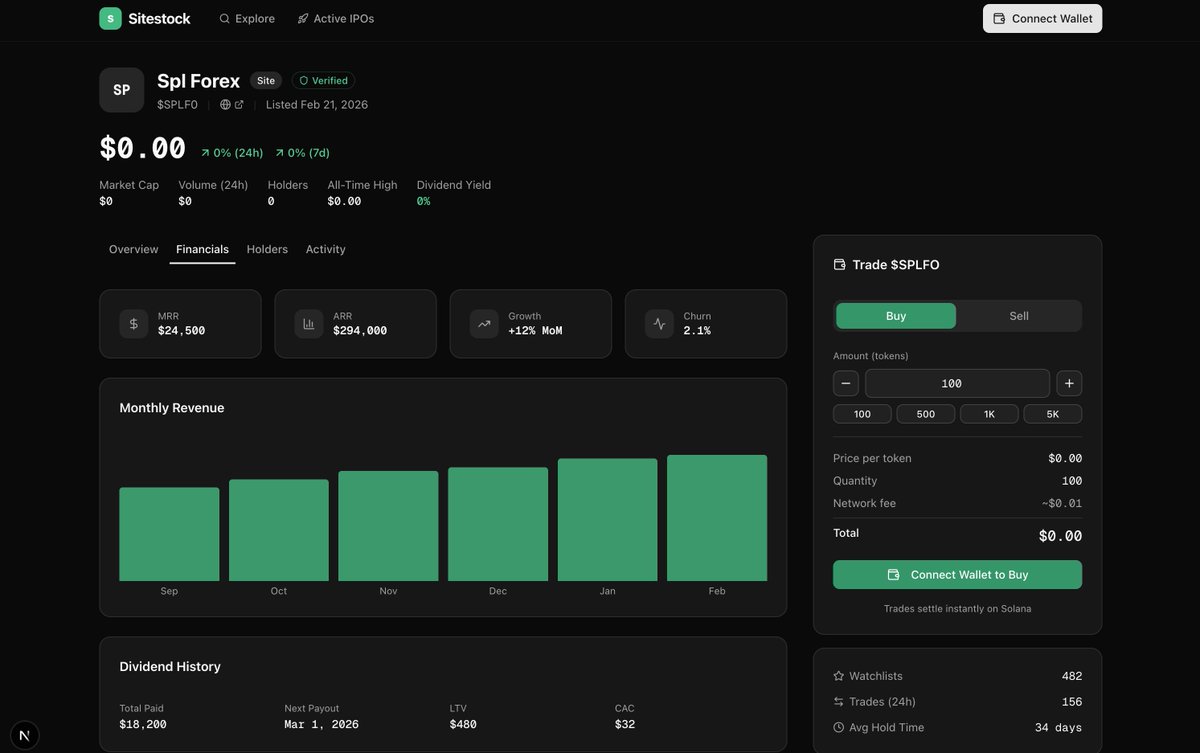Screen dimensions: 1200x753
Task: Click the Sep revenue bar
Action: (169, 534)
